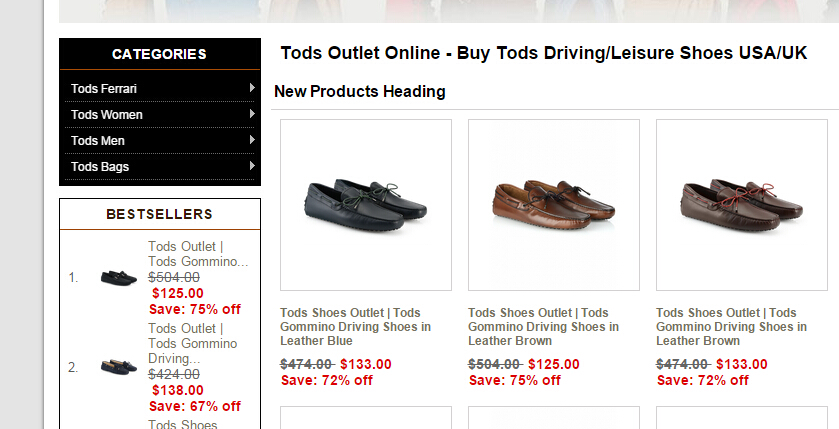
Task: Click the blue leather driving shoe image
Action: 366,201
